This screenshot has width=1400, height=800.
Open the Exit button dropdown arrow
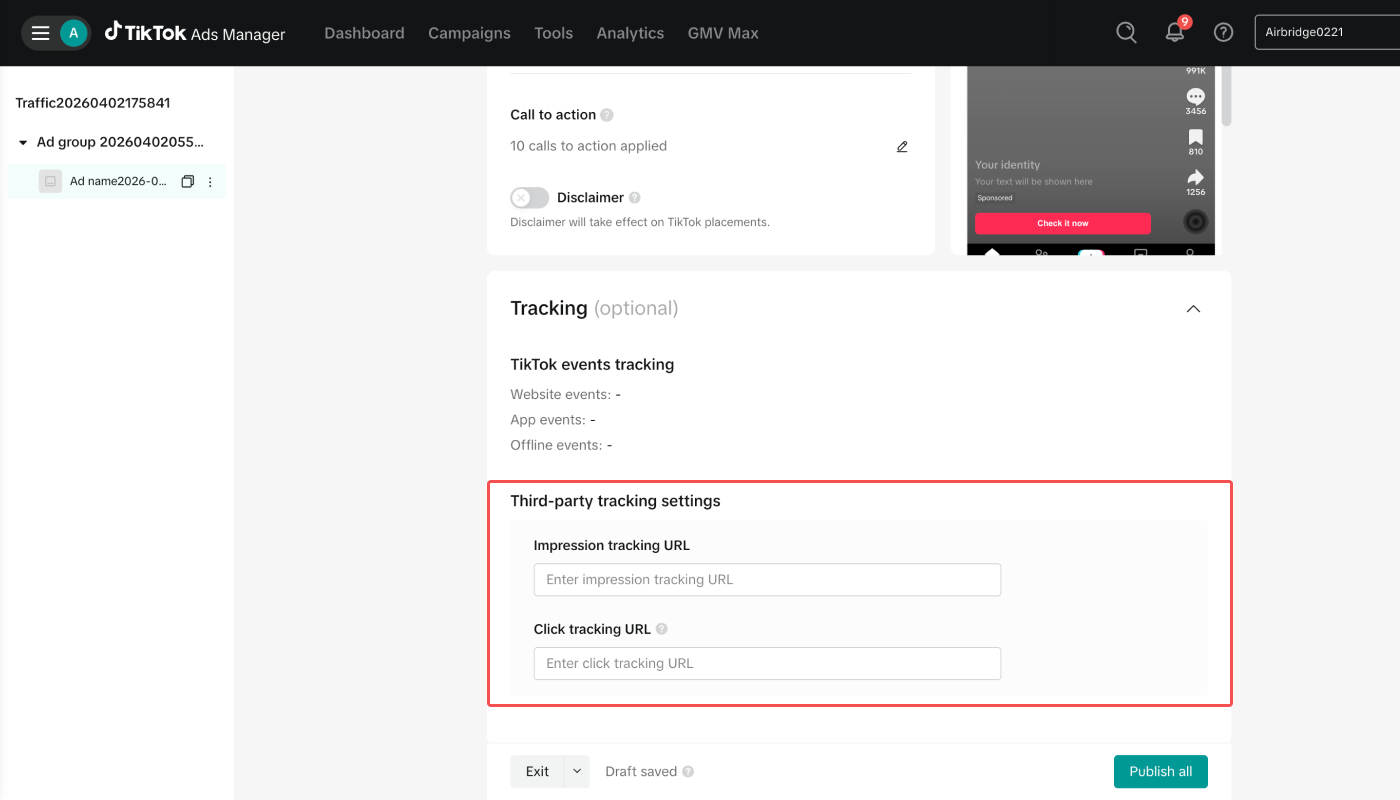(x=577, y=772)
